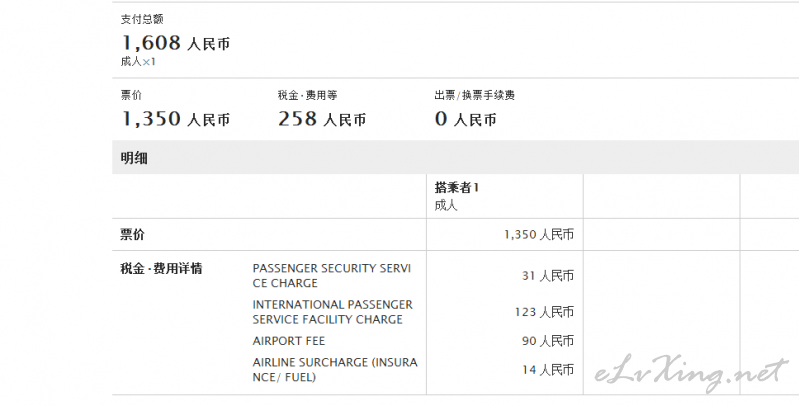Click the 成人 label under 搭乘者1
Screen dimensions: 799x406
446,205
